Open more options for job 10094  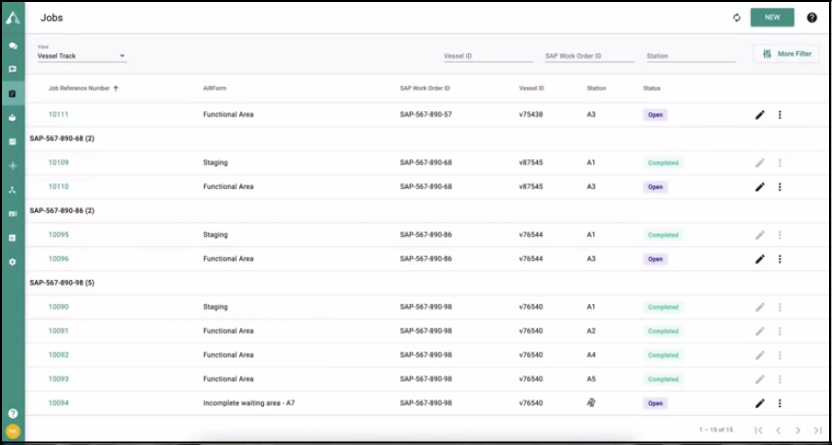click(779, 403)
